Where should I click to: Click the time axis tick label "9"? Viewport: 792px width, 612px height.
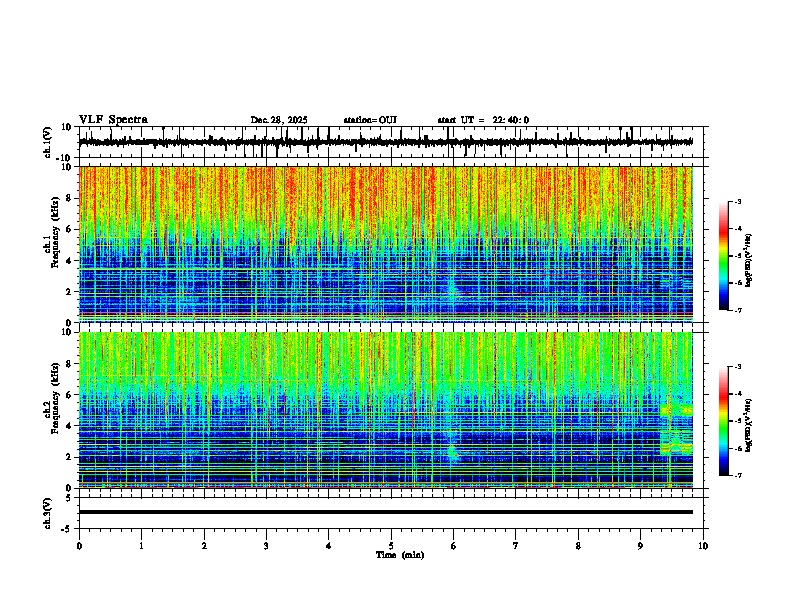640,546
